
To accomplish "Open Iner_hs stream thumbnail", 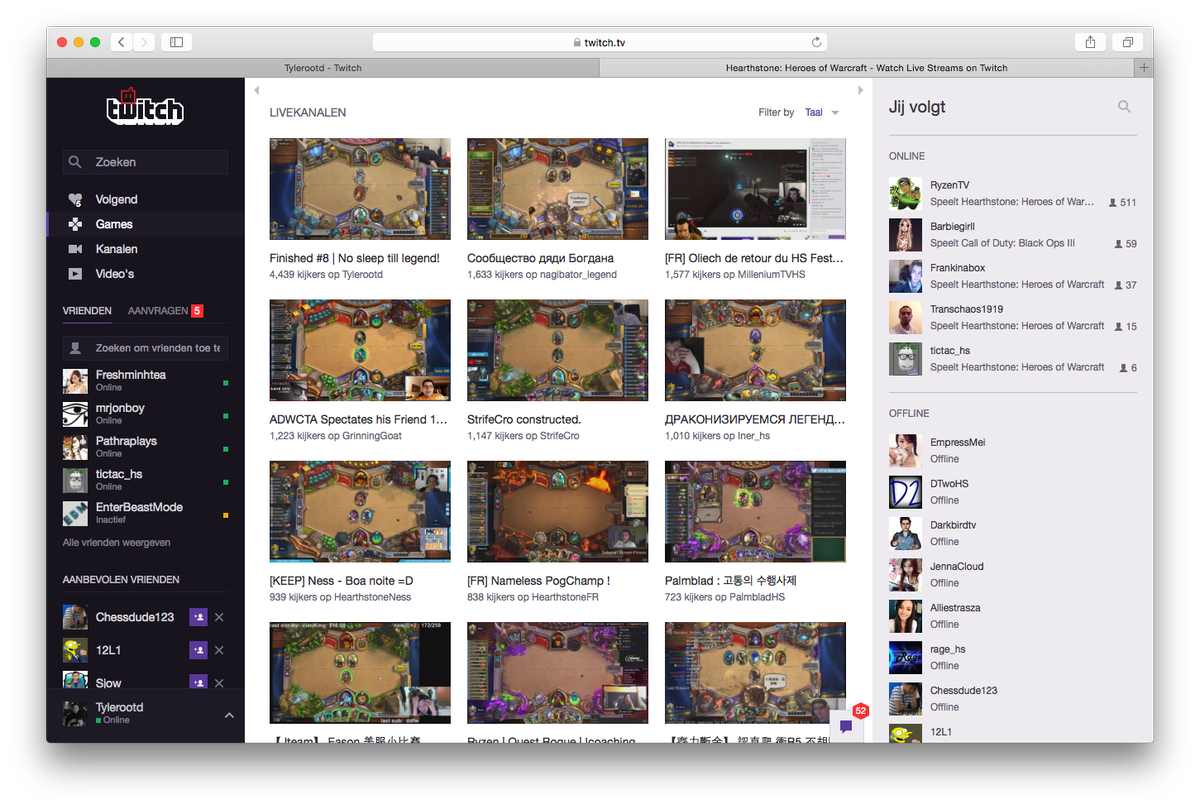I will 755,350.
